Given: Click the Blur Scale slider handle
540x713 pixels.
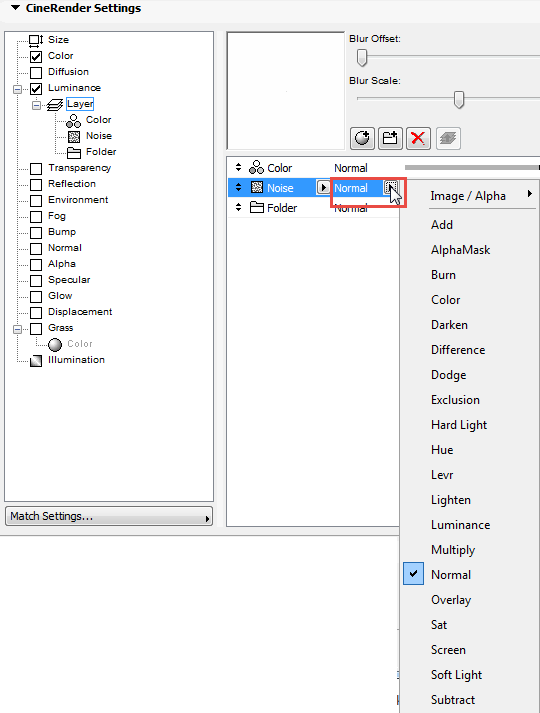Looking at the screenshot, I should (459, 99).
